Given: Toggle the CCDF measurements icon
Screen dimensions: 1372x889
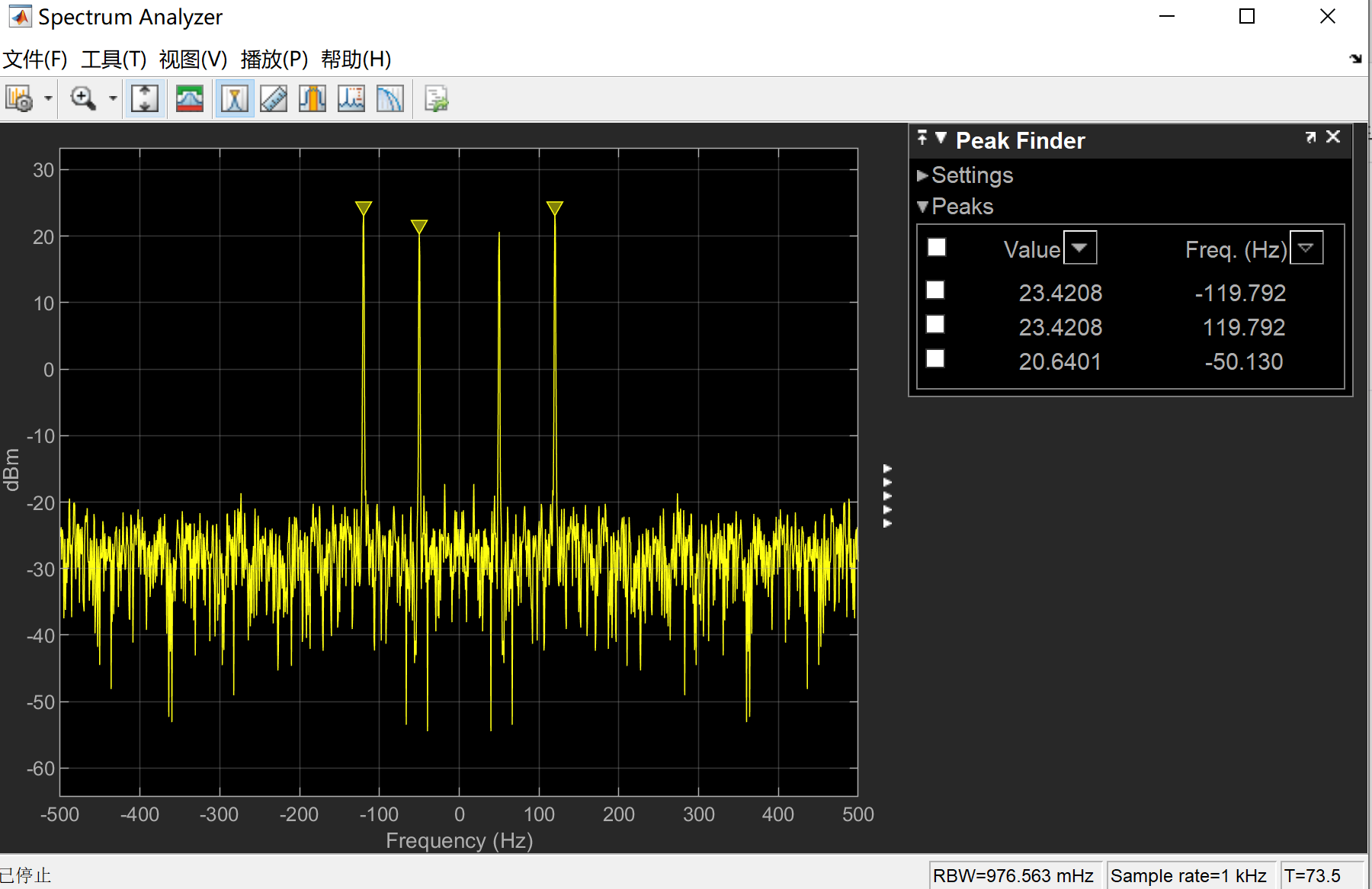Looking at the screenshot, I should [x=390, y=99].
